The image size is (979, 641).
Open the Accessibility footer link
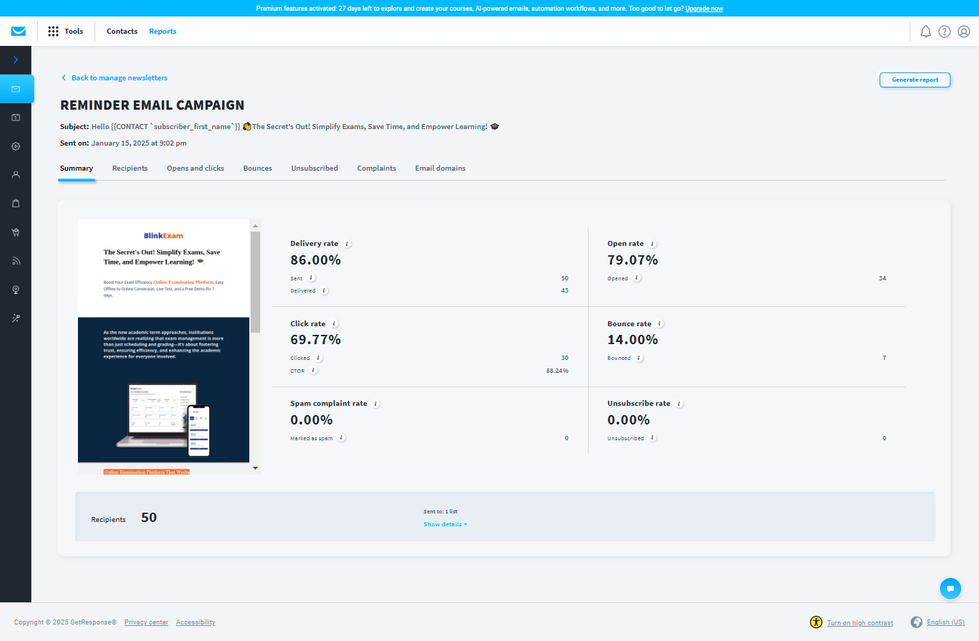[195, 622]
